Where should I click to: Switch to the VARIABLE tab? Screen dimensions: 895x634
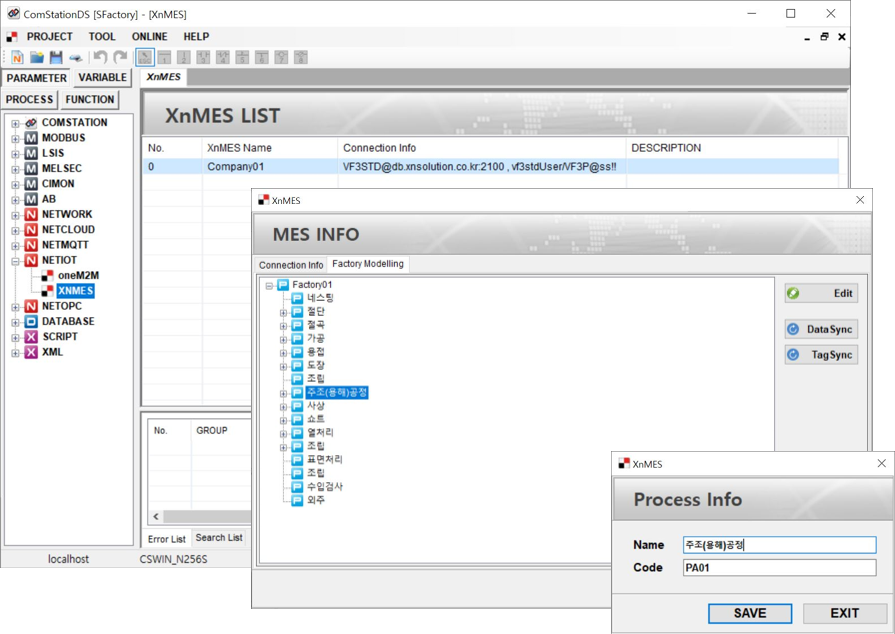(102, 78)
